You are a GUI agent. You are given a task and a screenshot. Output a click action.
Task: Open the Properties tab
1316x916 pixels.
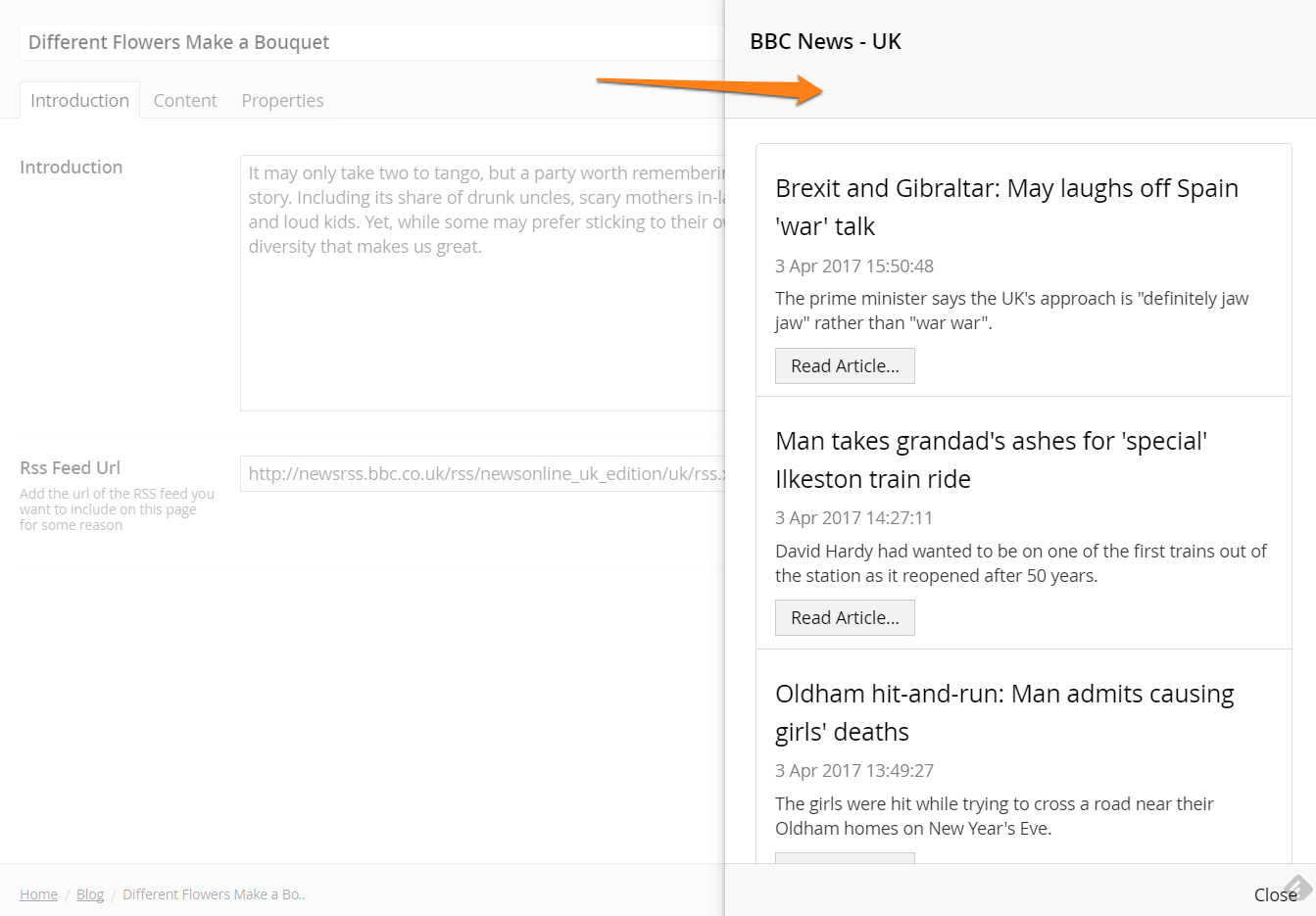(282, 100)
